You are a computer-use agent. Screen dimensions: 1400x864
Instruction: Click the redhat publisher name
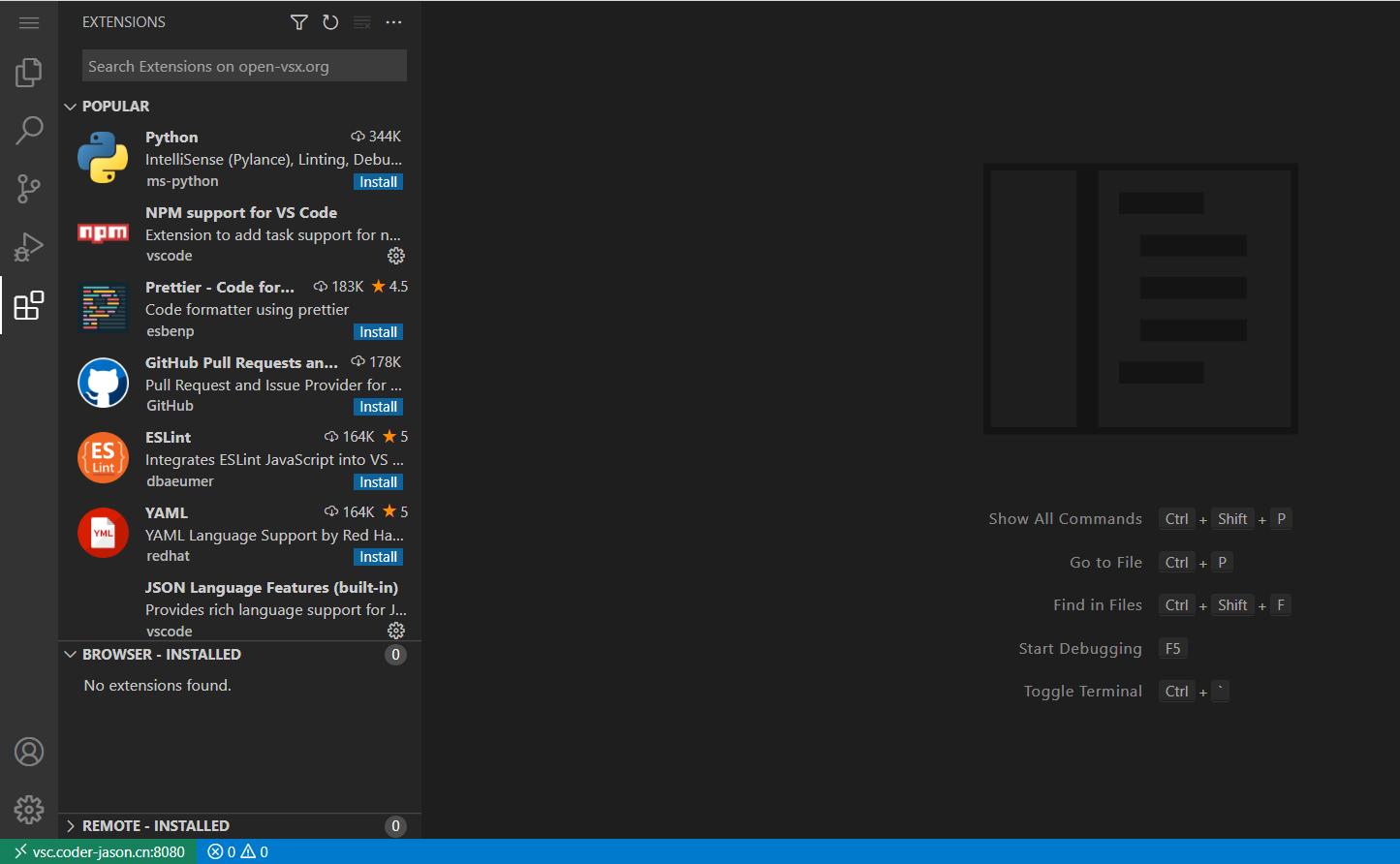coord(169,556)
